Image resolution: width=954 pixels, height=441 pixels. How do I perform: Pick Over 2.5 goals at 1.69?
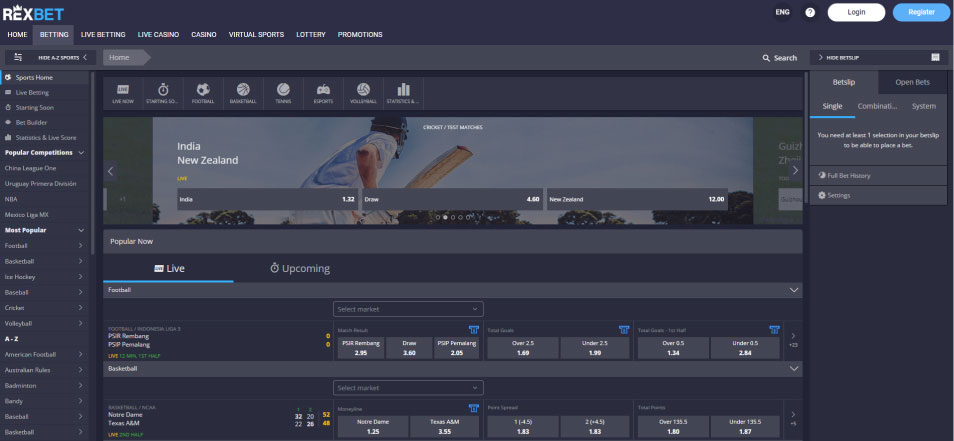pos(523,348)
